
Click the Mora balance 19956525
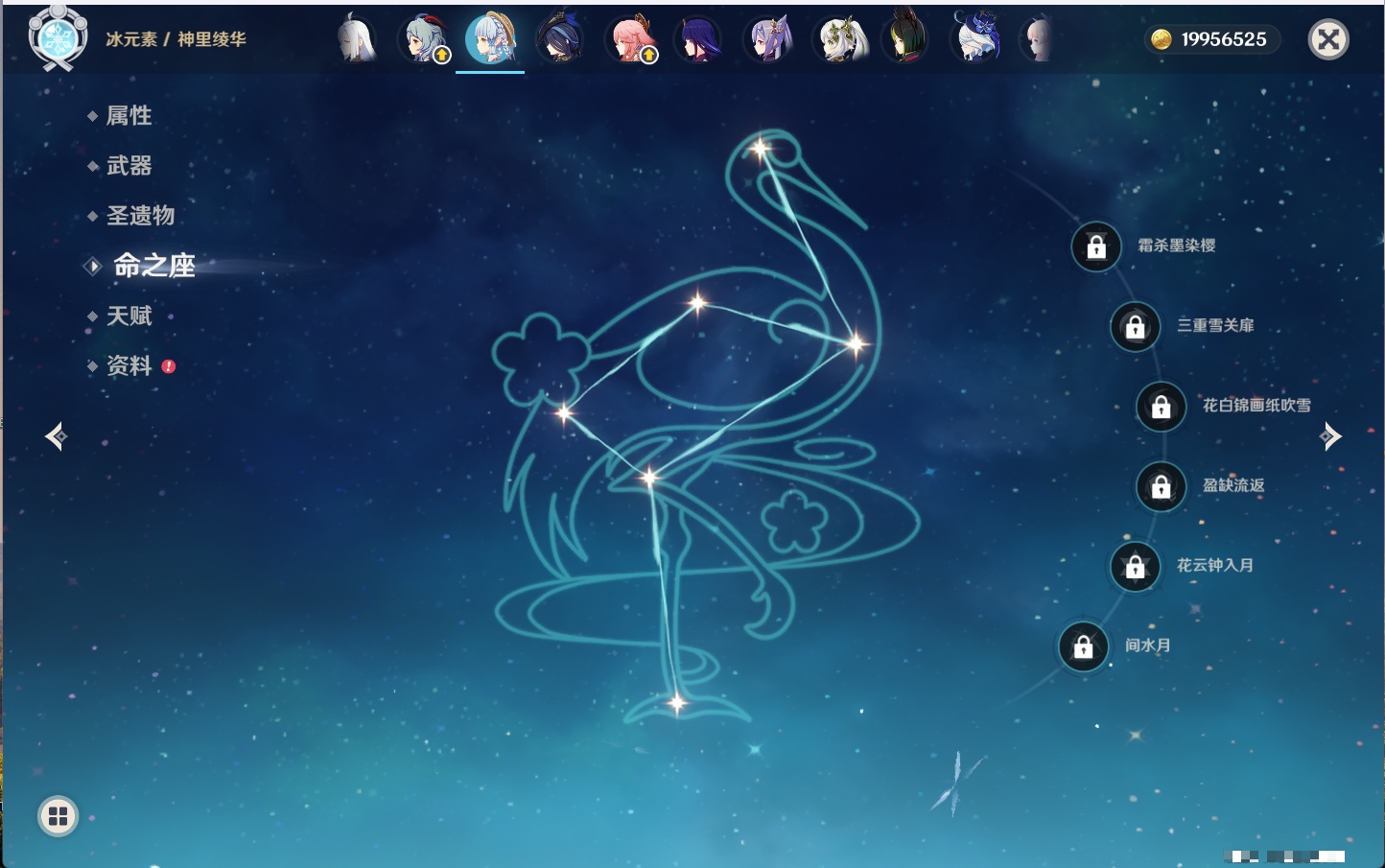1224,39
